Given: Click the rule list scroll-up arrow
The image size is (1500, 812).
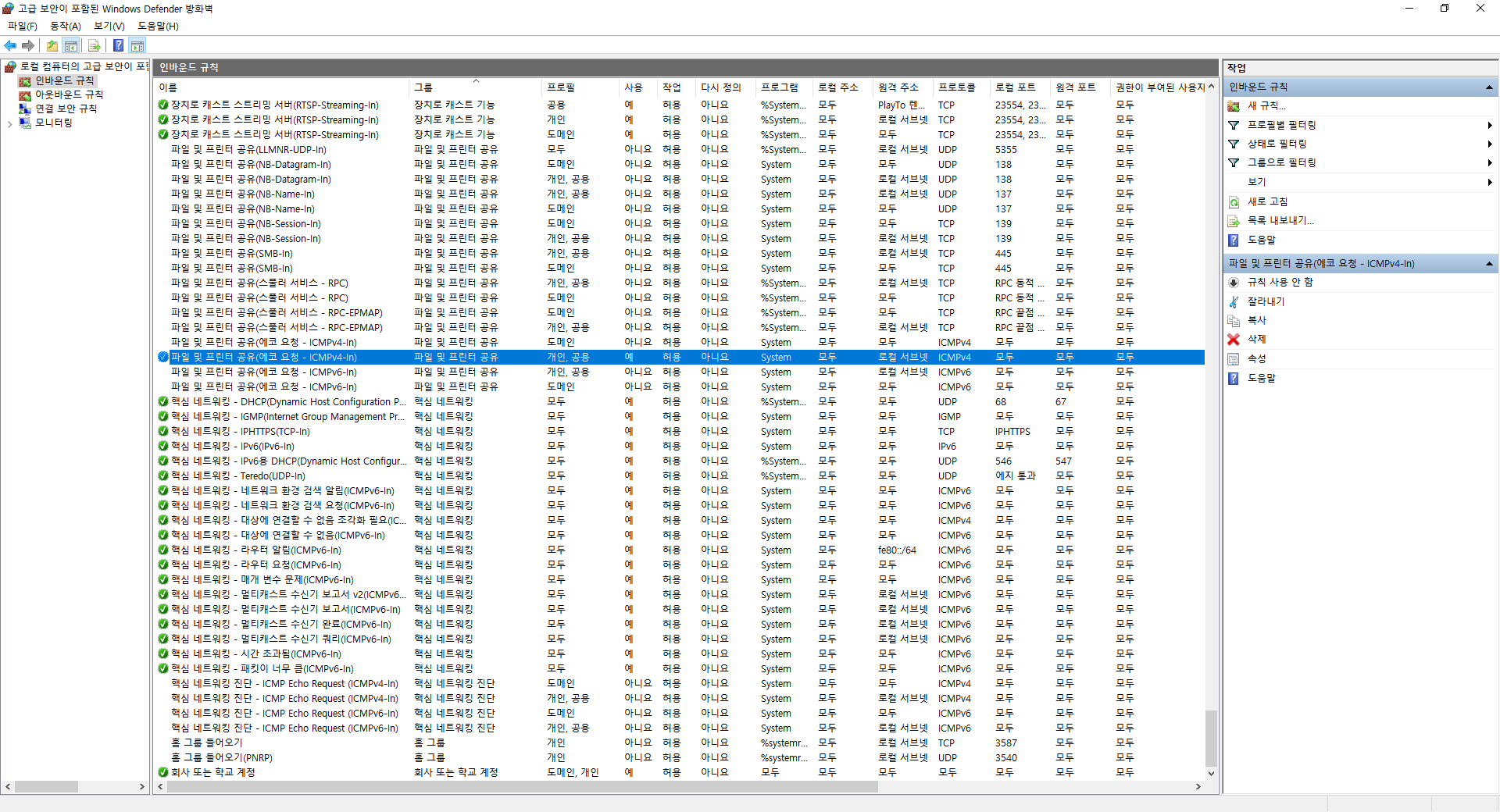Looking at the screenshot, I should click(1211, 87).
